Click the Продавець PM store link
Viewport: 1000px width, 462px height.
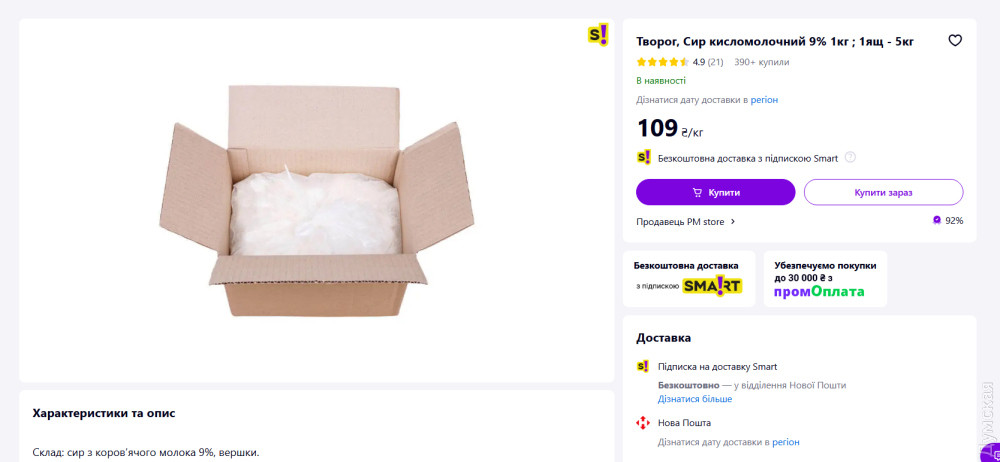(680, 222)
